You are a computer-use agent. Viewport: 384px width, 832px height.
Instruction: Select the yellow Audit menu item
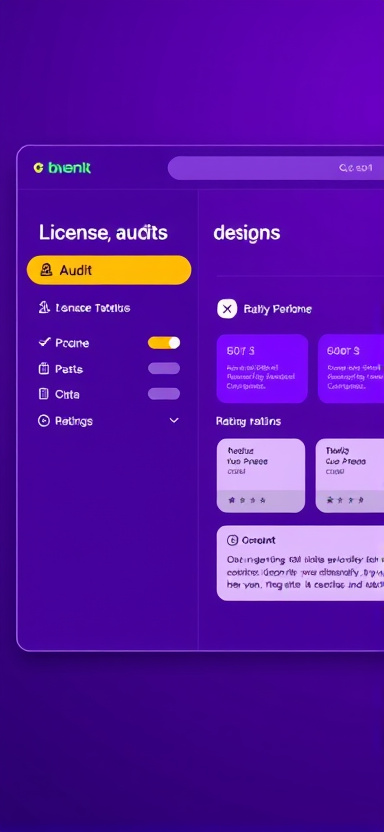point(109,270)
